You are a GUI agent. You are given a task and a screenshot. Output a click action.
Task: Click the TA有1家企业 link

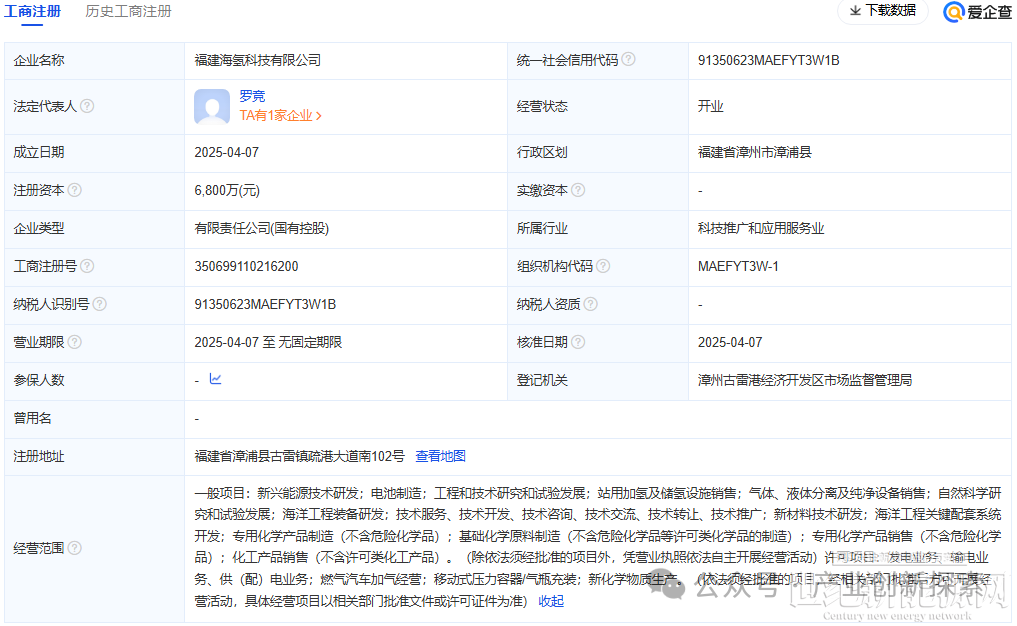pyautogui.click(x=278, y=116)
